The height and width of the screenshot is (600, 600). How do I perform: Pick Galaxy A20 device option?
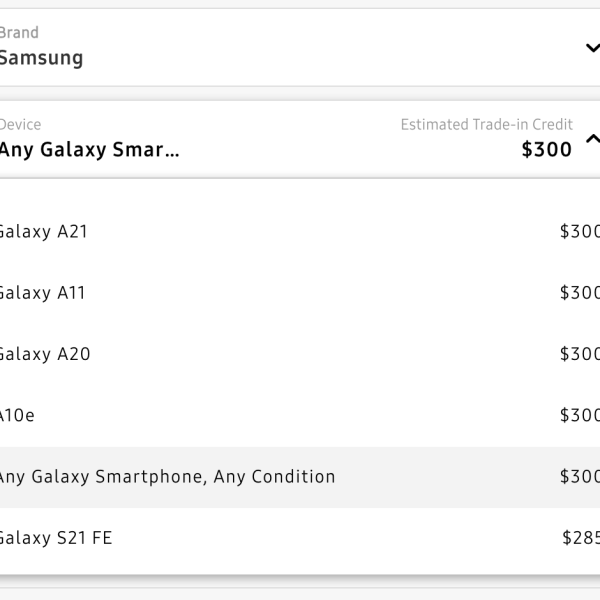(x=44, y=354)
